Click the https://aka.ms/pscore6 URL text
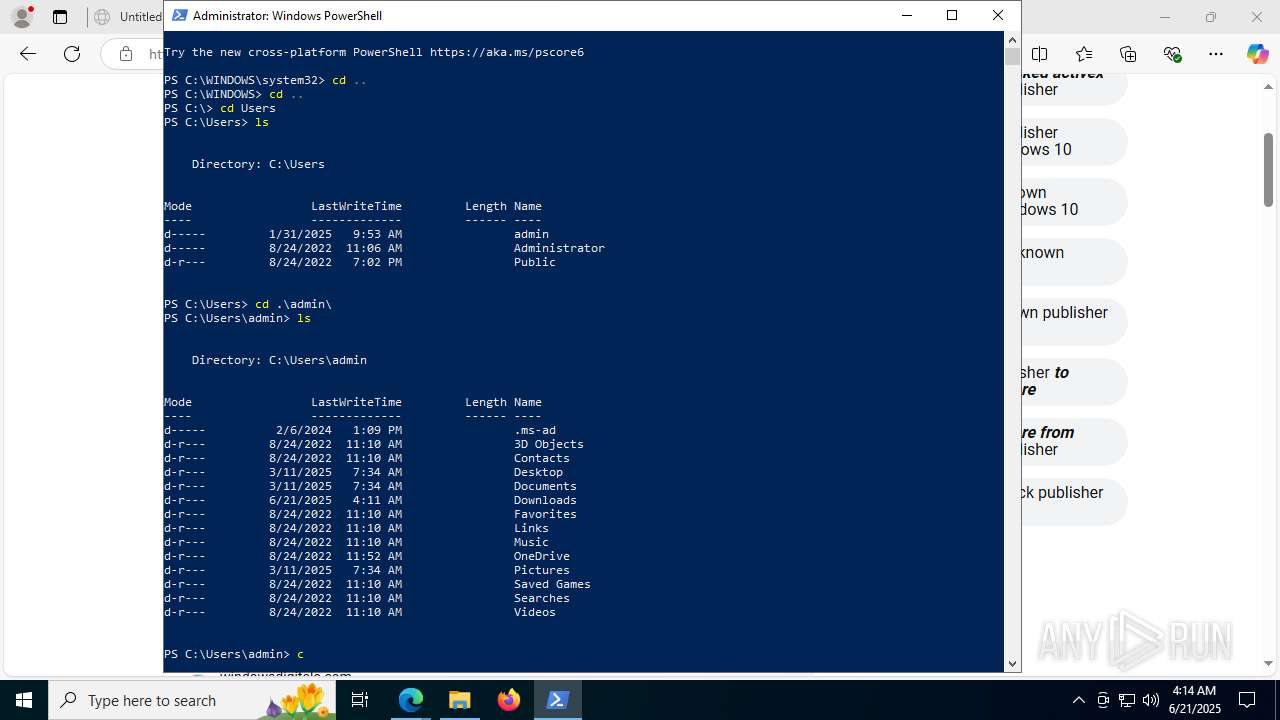The image size is (1280, 720). point(507,52)
